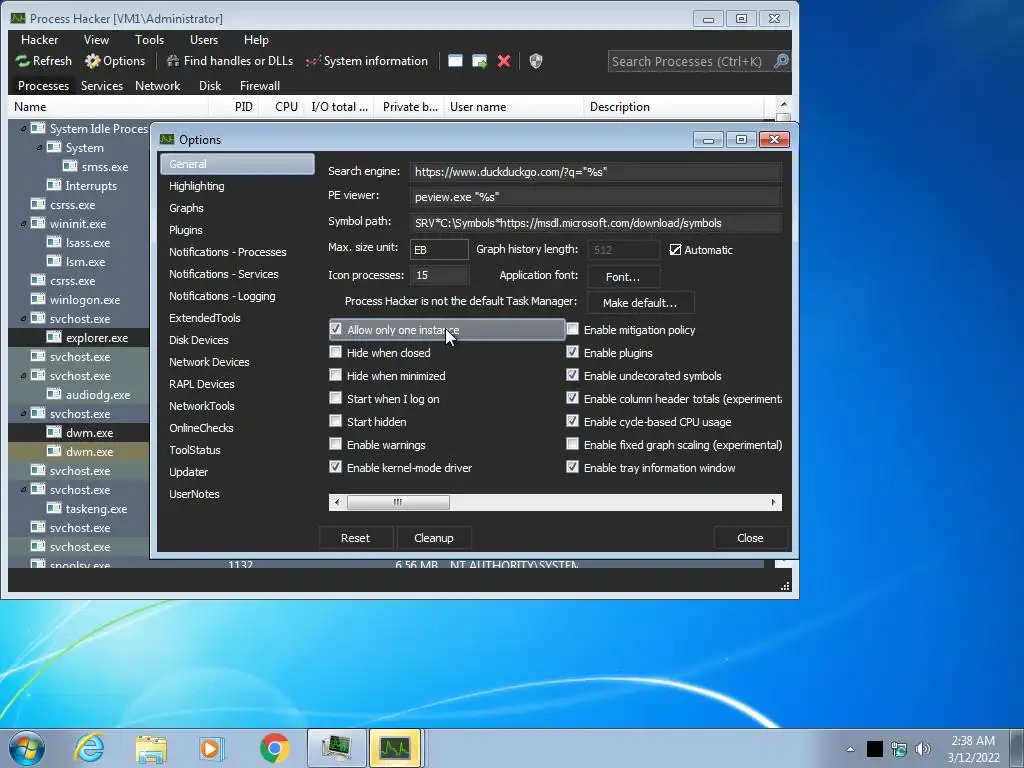Switch to the Network tab
The width and height of the screenshot is (1024, 768).
point(157,86)
